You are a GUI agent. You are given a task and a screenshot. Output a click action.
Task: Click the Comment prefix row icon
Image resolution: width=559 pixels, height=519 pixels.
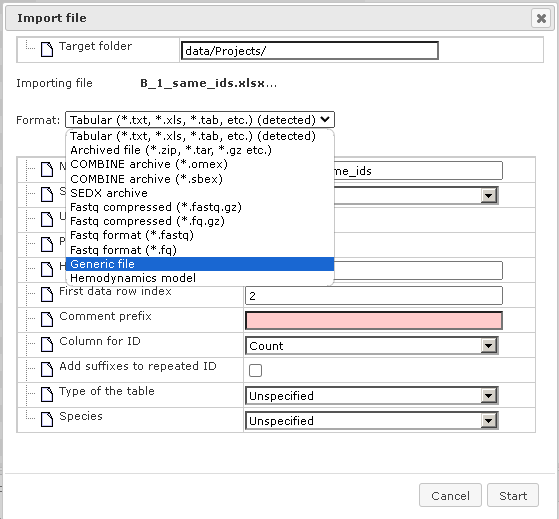(x=47, y=319)
